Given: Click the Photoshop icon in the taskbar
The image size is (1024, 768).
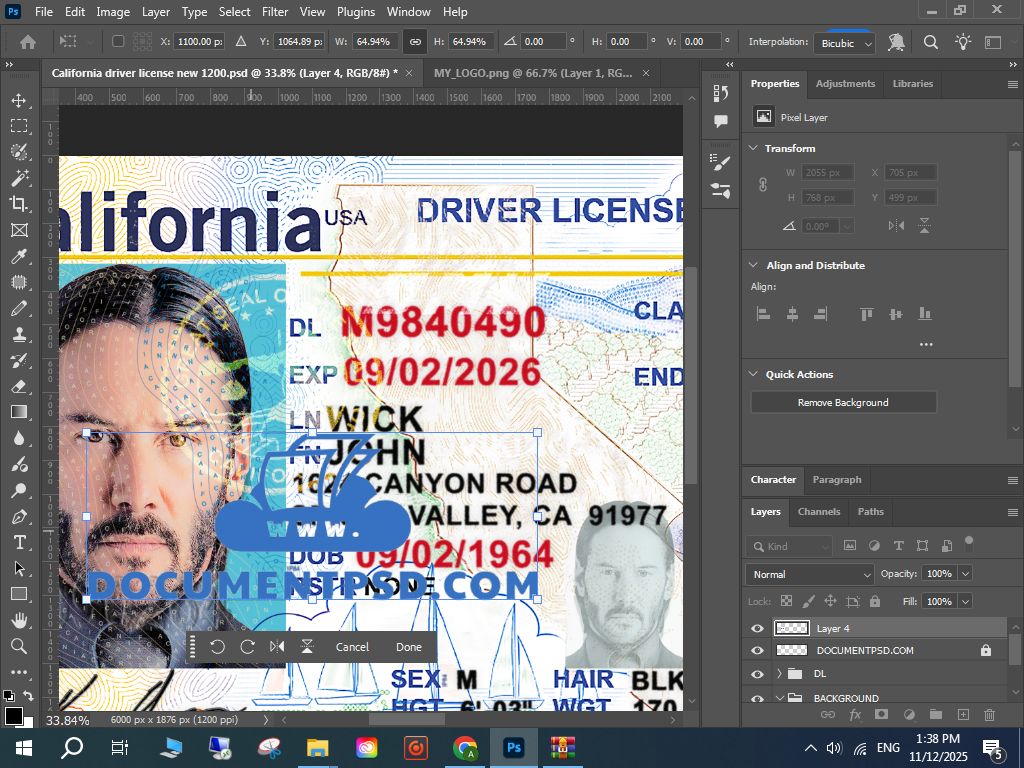Looking at the screenshot, I should click(515, 747).
